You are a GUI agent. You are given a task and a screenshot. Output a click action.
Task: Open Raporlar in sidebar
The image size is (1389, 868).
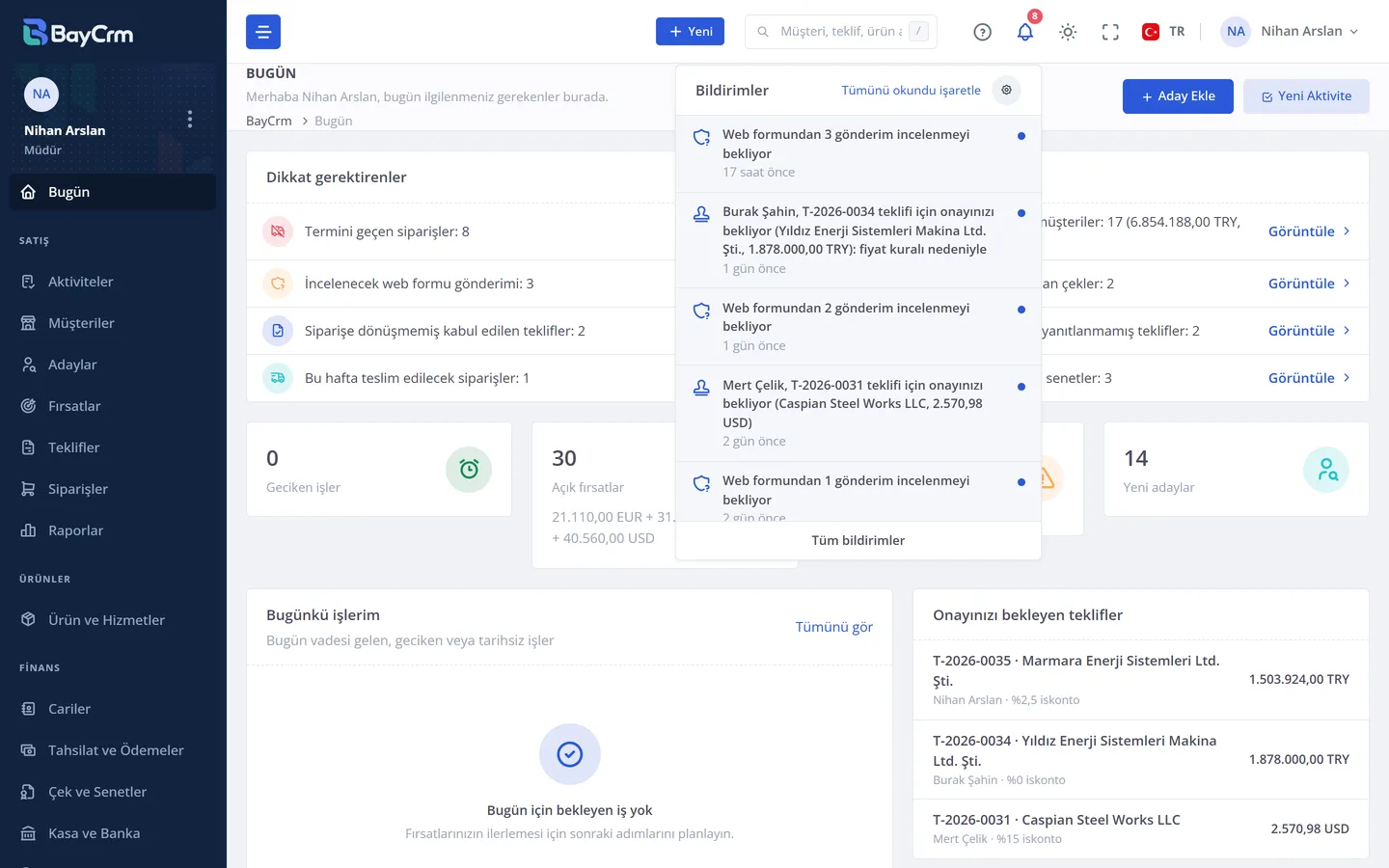tap(113, 530)
